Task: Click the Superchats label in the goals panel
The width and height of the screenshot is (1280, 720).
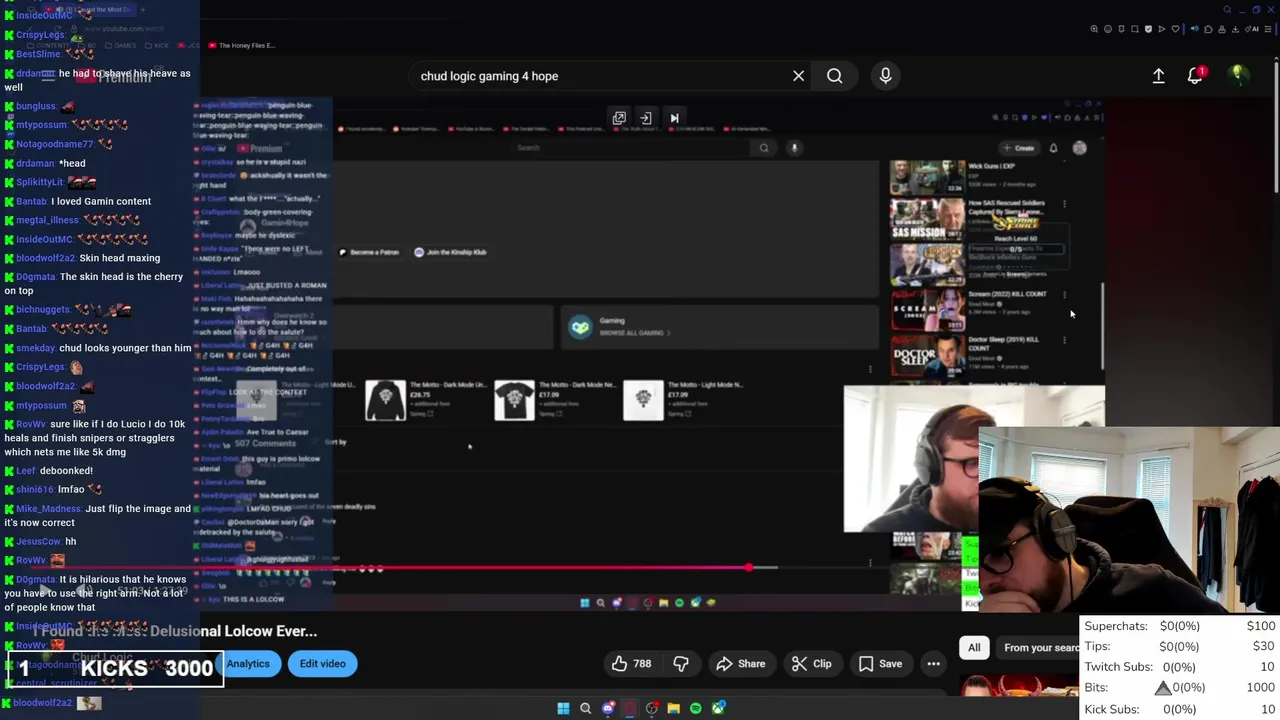Action: [x=1115, y=626]
